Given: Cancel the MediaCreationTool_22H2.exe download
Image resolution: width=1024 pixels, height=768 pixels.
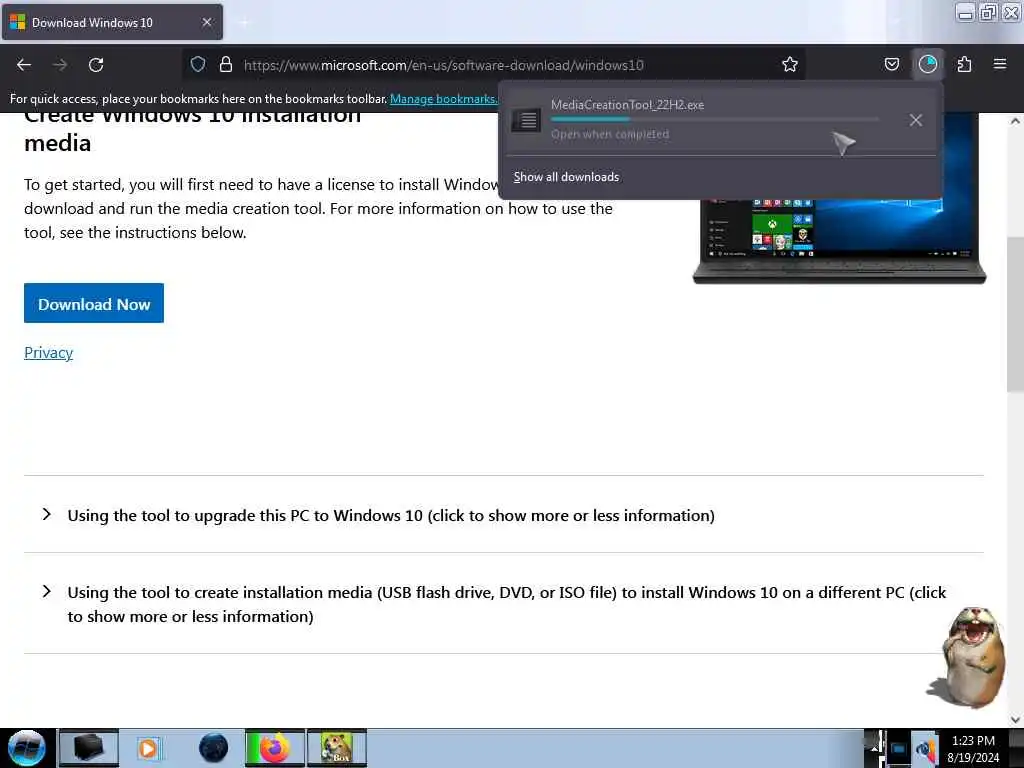Looking at the screenshot, I should point(916,120).
